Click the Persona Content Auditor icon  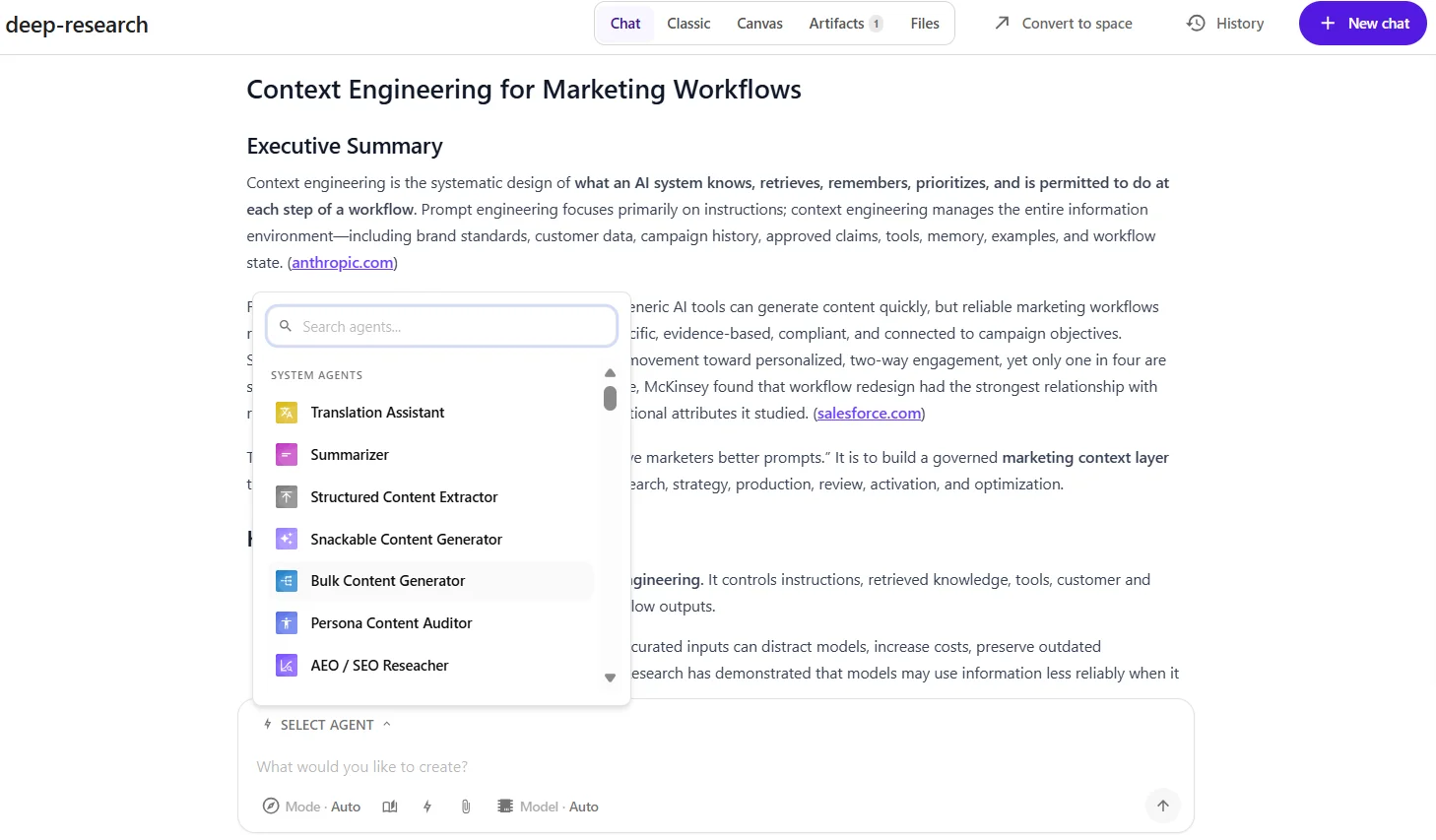[287, 623]
